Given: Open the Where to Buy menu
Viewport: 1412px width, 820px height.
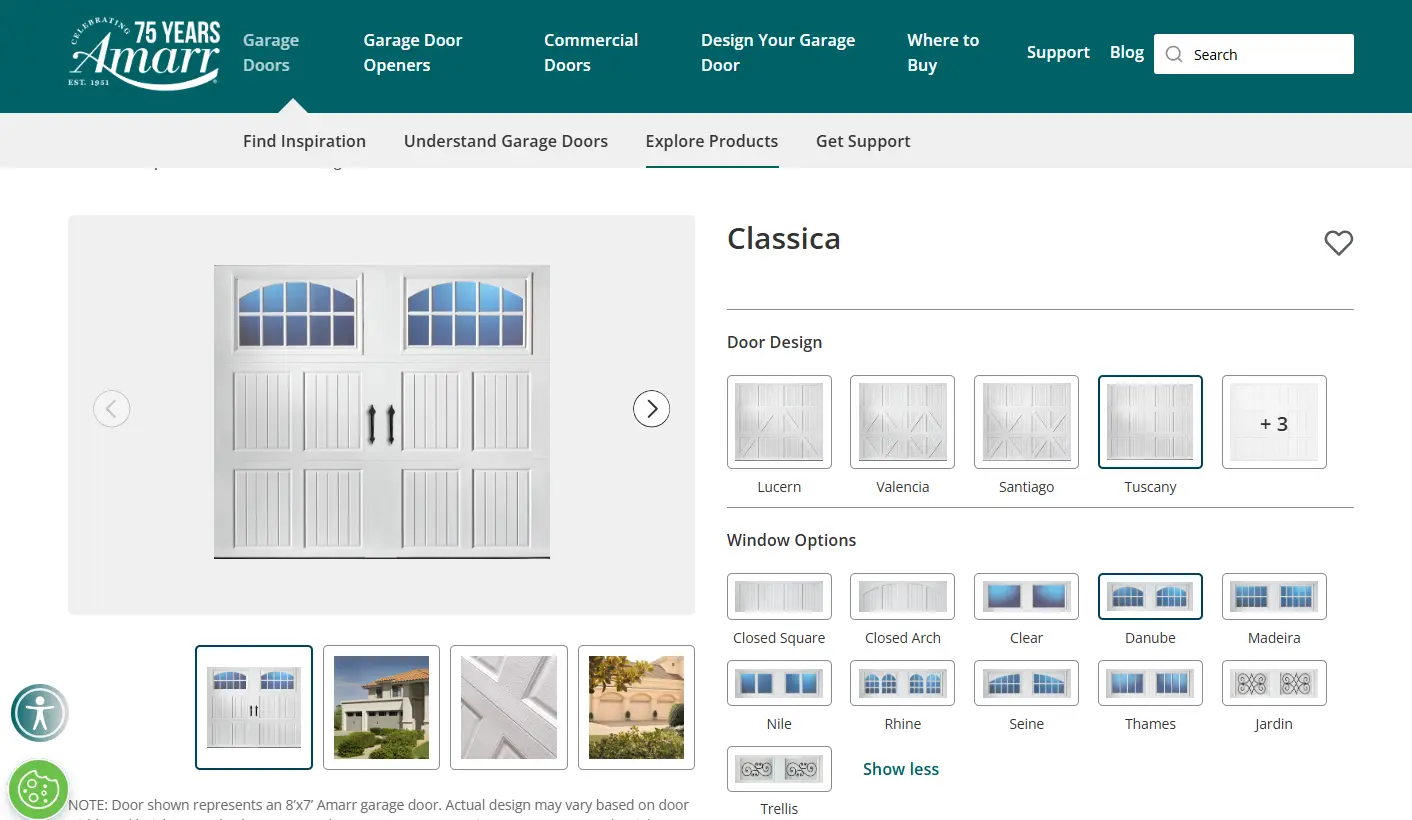Looking at the screenshot, I should (x=943, y=53).
